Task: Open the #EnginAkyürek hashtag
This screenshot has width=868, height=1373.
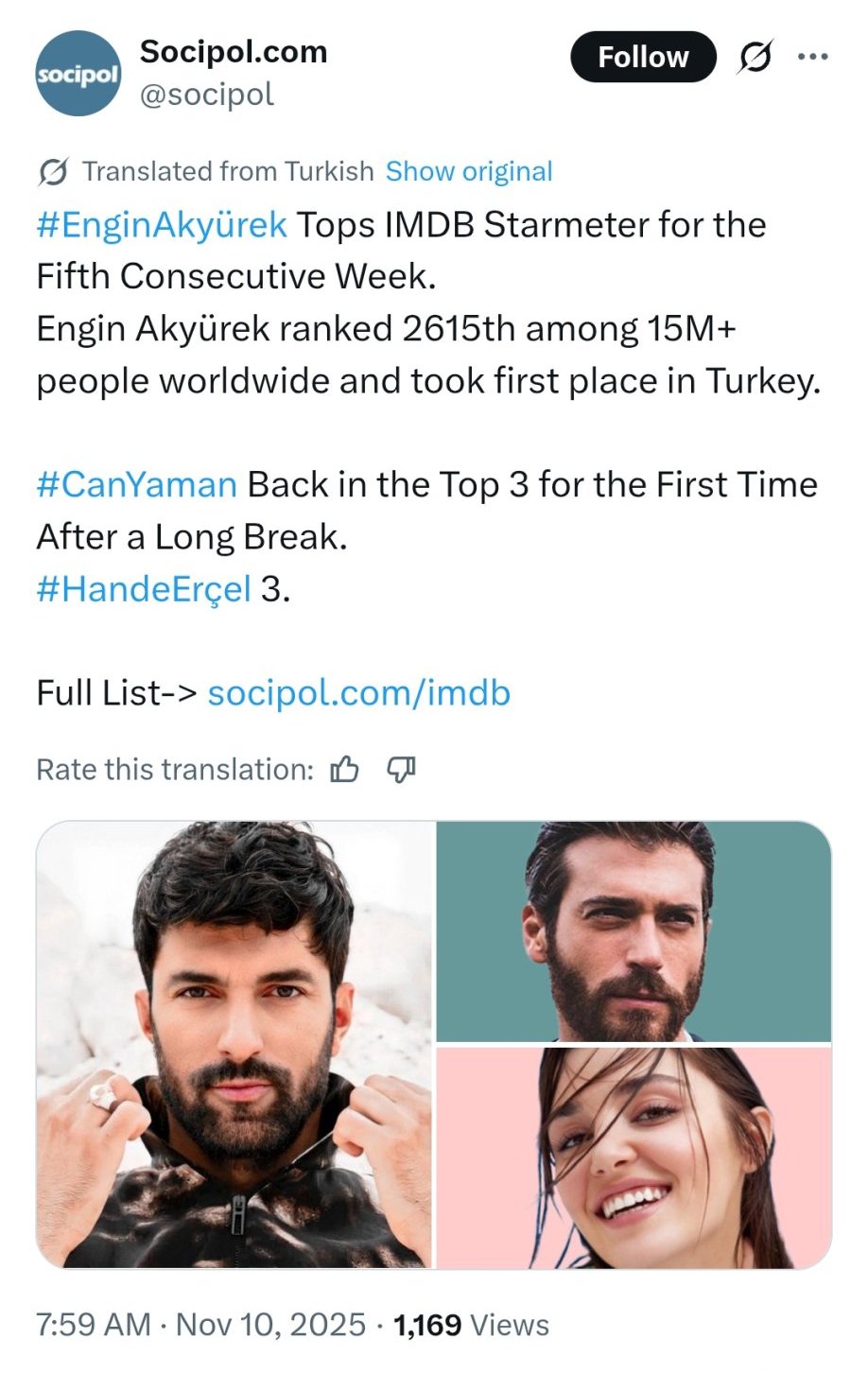Action: 162,225
